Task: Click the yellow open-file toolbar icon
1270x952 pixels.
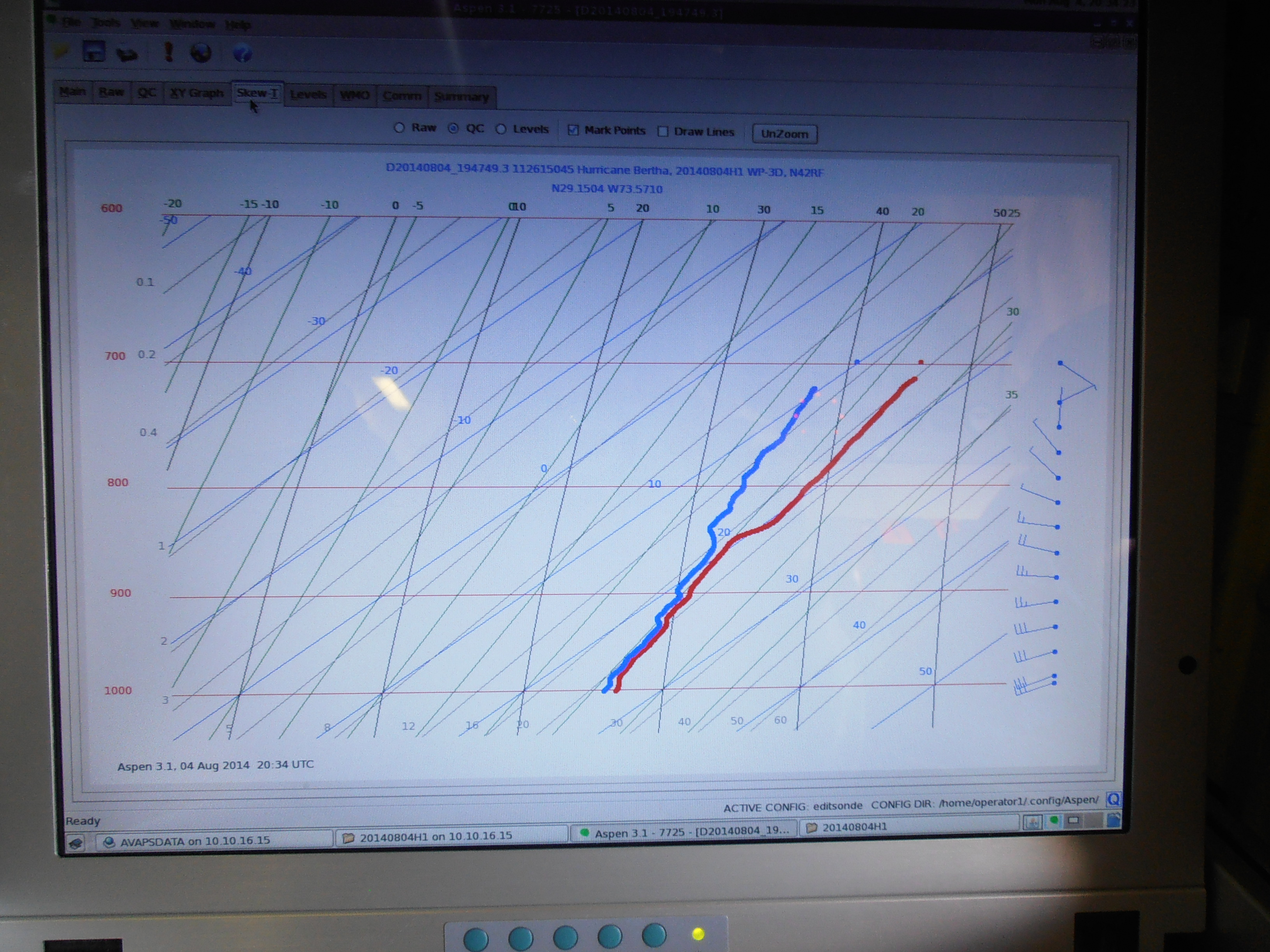Action: pyautogui.click(x=61, y=52)
